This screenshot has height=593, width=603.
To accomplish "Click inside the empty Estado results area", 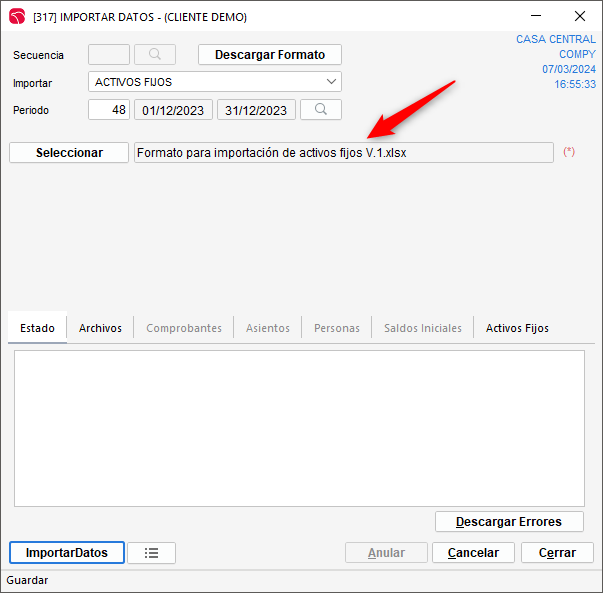I will (299, 427).
